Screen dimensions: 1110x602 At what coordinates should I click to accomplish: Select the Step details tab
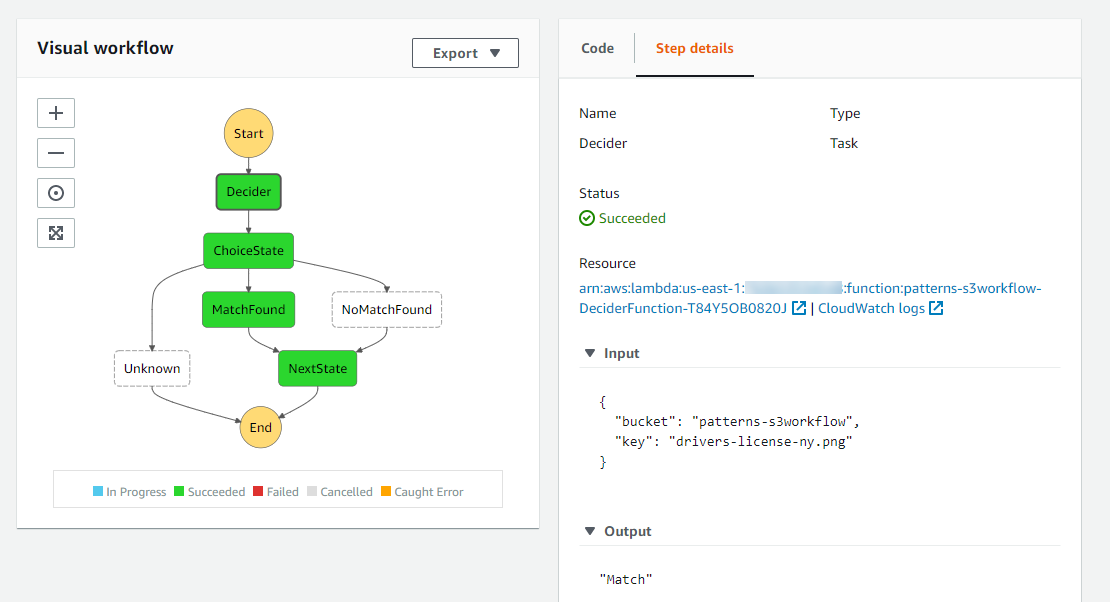(694, 48)
